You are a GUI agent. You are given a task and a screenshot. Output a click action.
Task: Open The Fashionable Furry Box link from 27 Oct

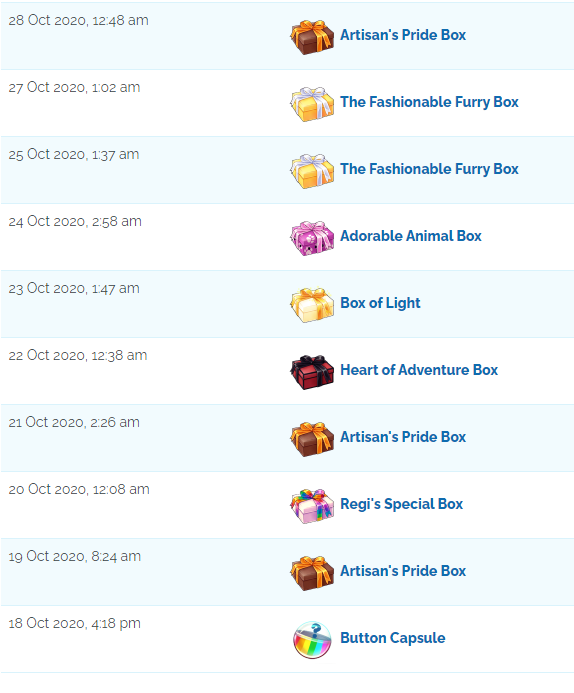429,102
